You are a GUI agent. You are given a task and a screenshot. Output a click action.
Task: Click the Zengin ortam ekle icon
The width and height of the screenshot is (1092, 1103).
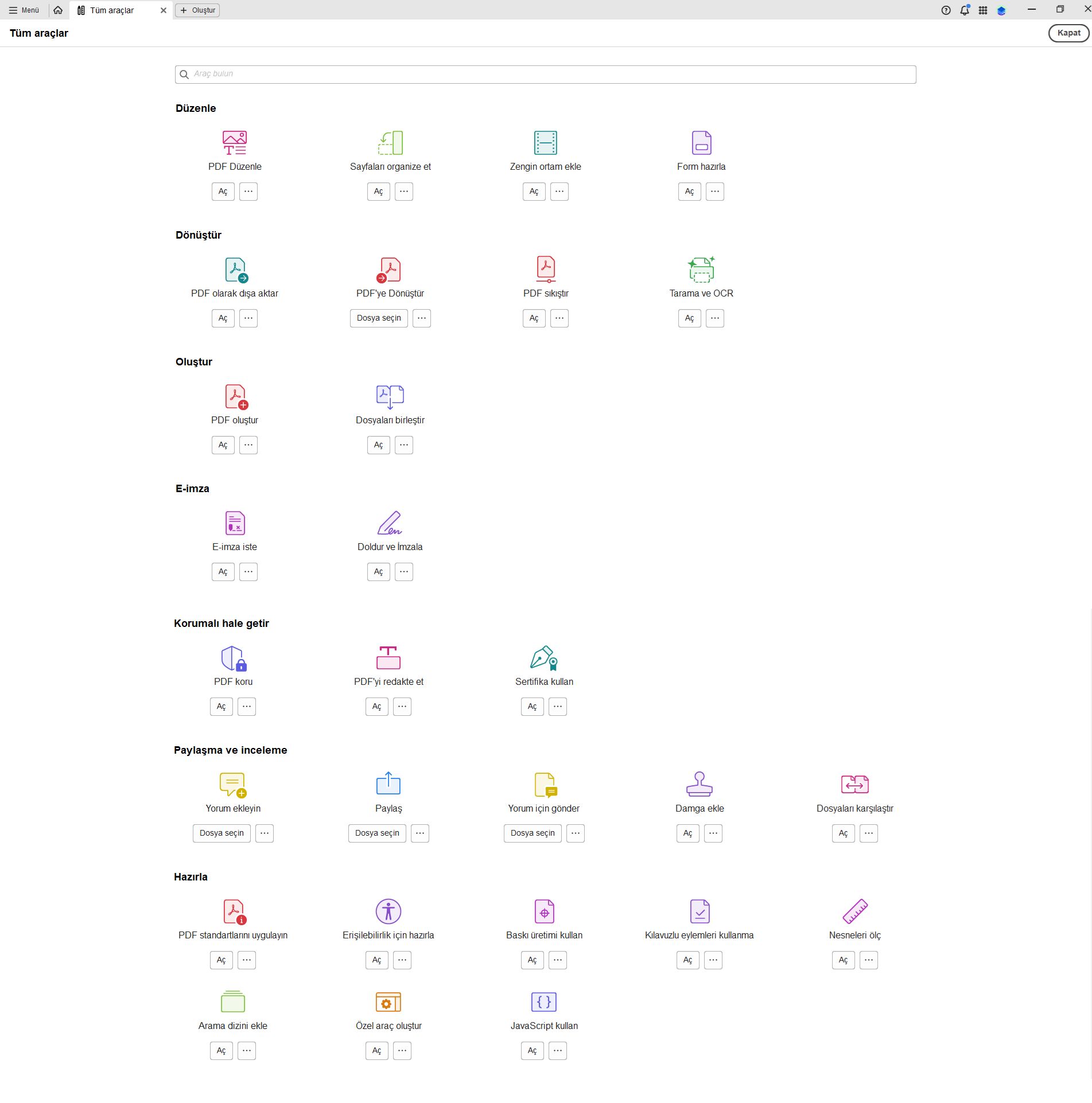click(x=545, y=143)
